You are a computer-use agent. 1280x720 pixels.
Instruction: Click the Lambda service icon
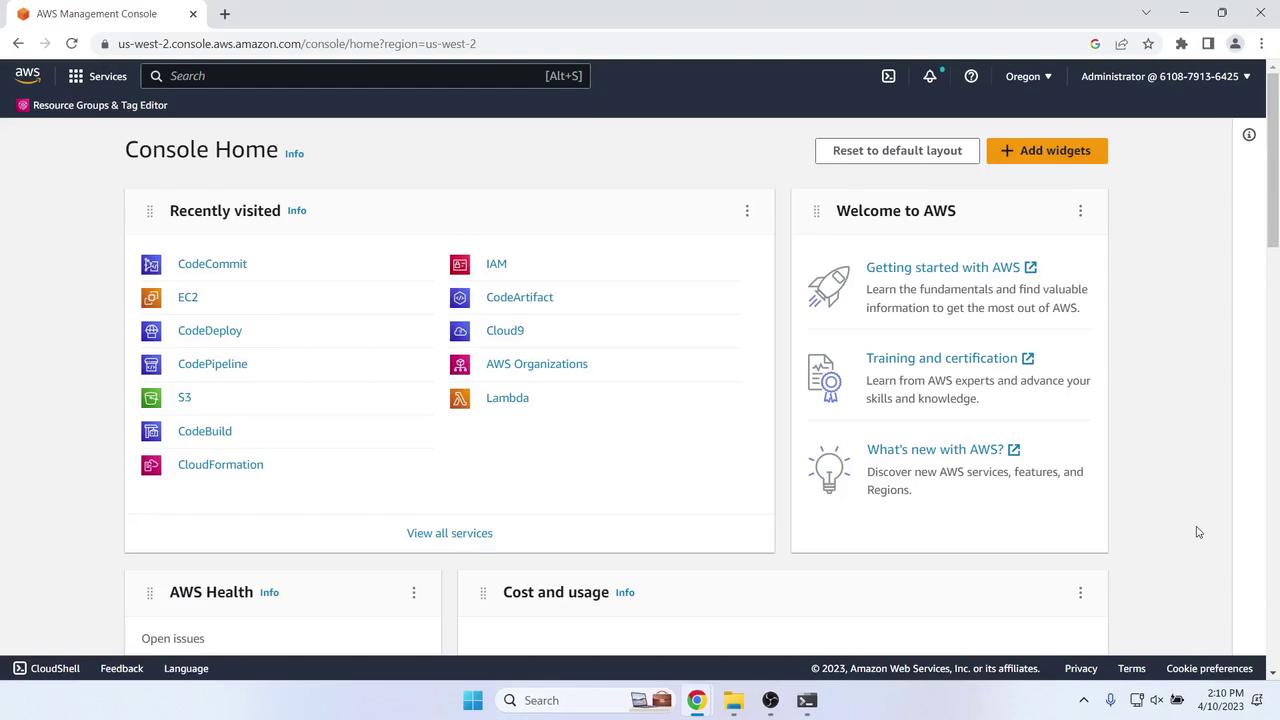pyautogui.click(x=460, y=398)
